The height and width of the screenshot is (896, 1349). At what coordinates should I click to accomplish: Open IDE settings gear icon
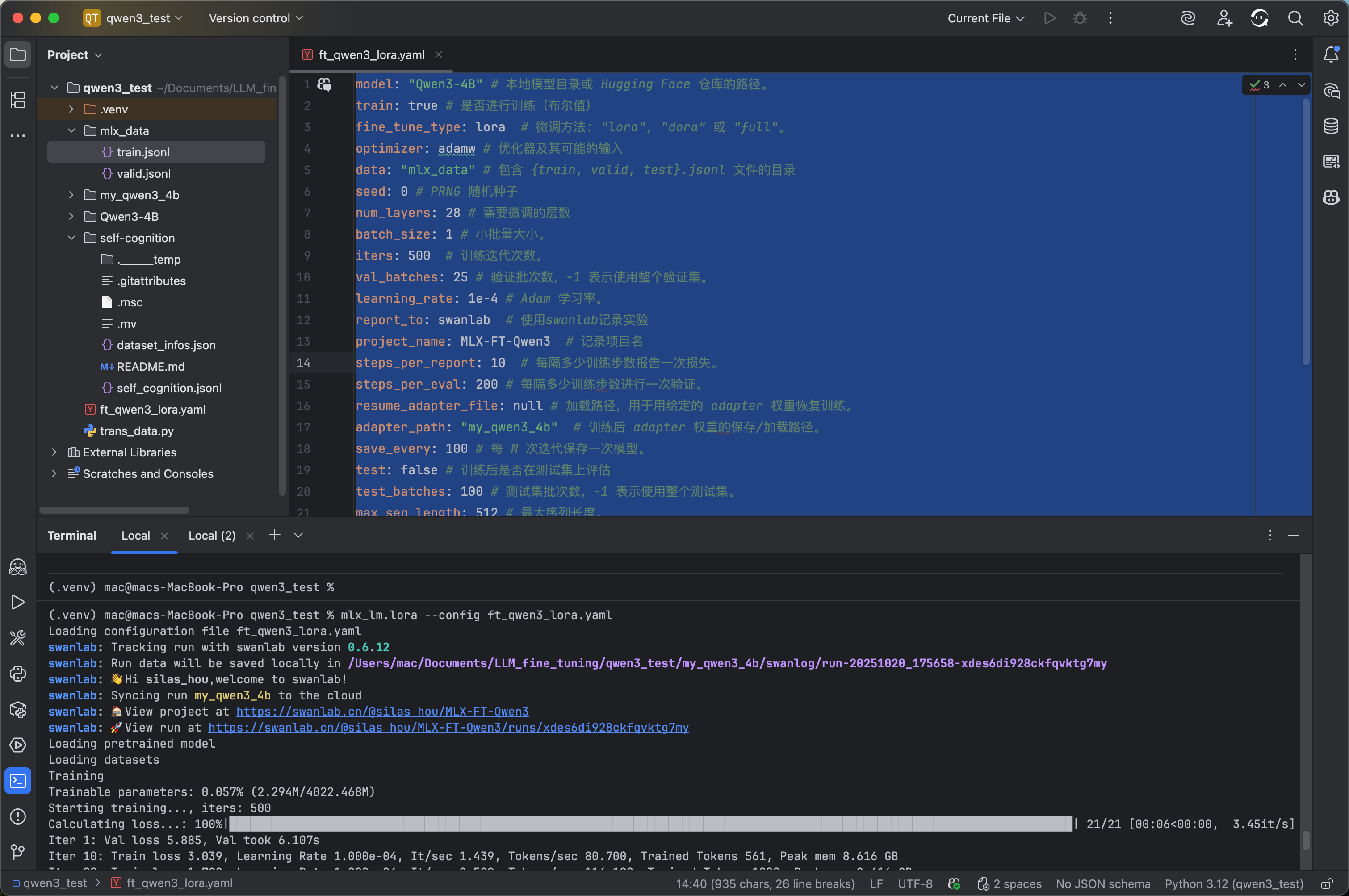1331,18
